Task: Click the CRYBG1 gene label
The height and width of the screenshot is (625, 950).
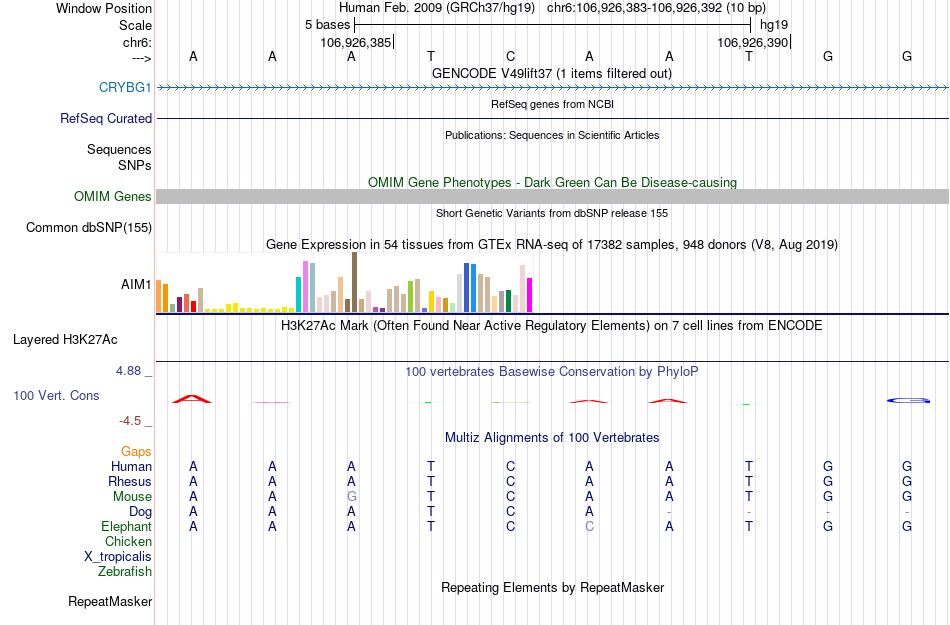Action: pos(125,87)
